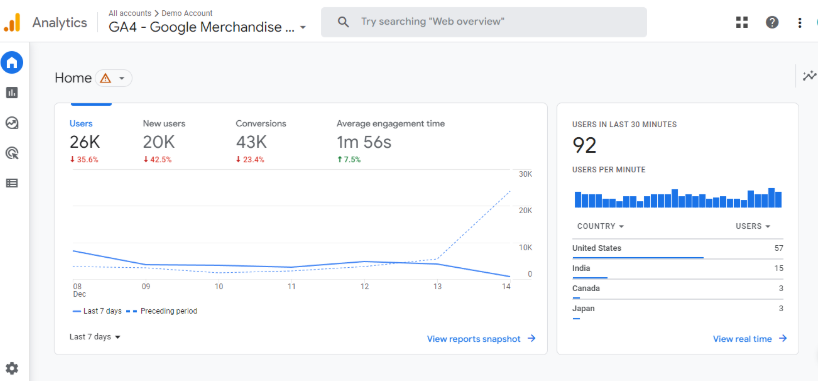Screen dimensions: 825x381
Task: Click the United States country row
Action: [678, 249]
